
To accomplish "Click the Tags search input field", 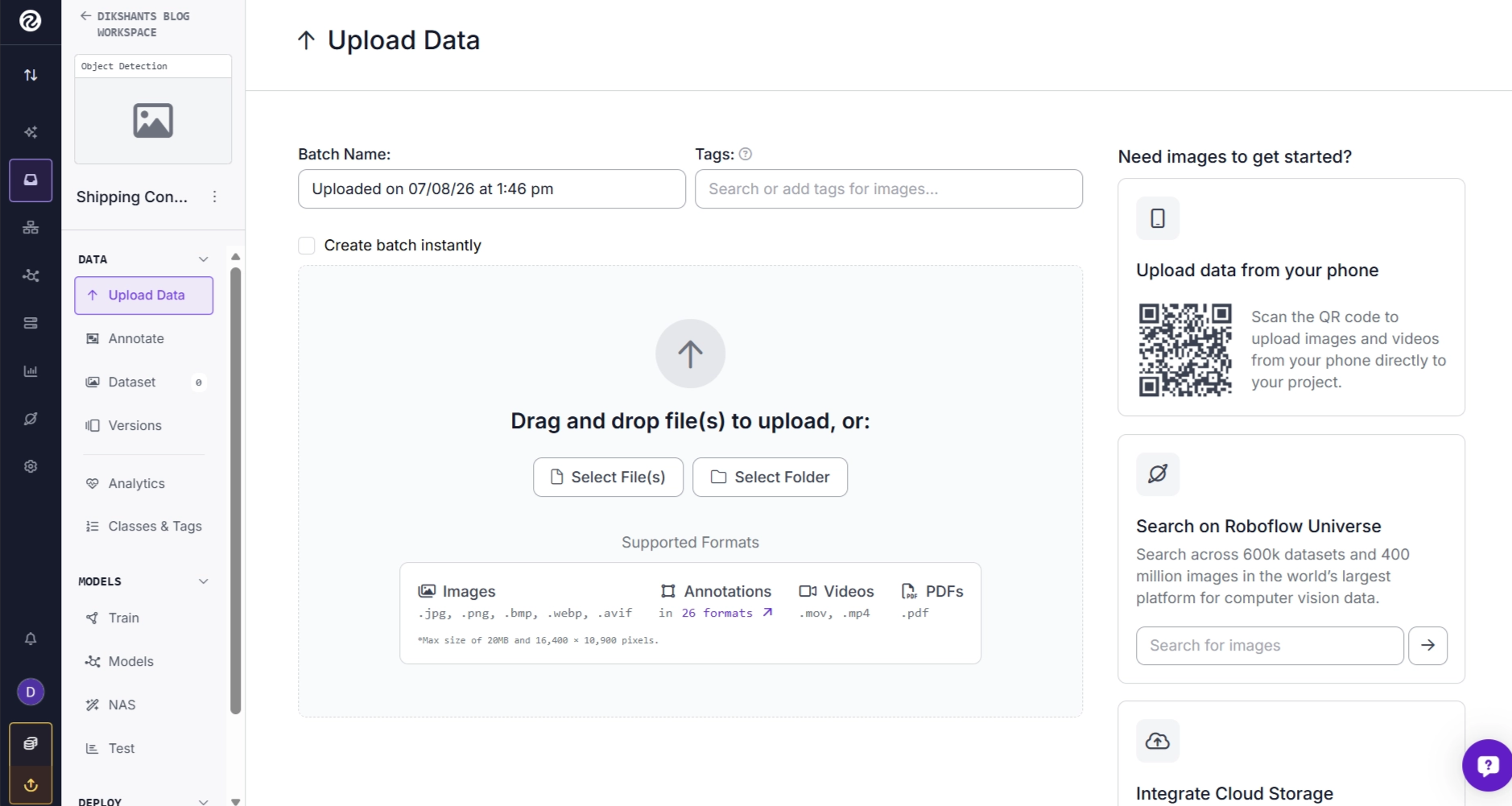I will point(889,189).
